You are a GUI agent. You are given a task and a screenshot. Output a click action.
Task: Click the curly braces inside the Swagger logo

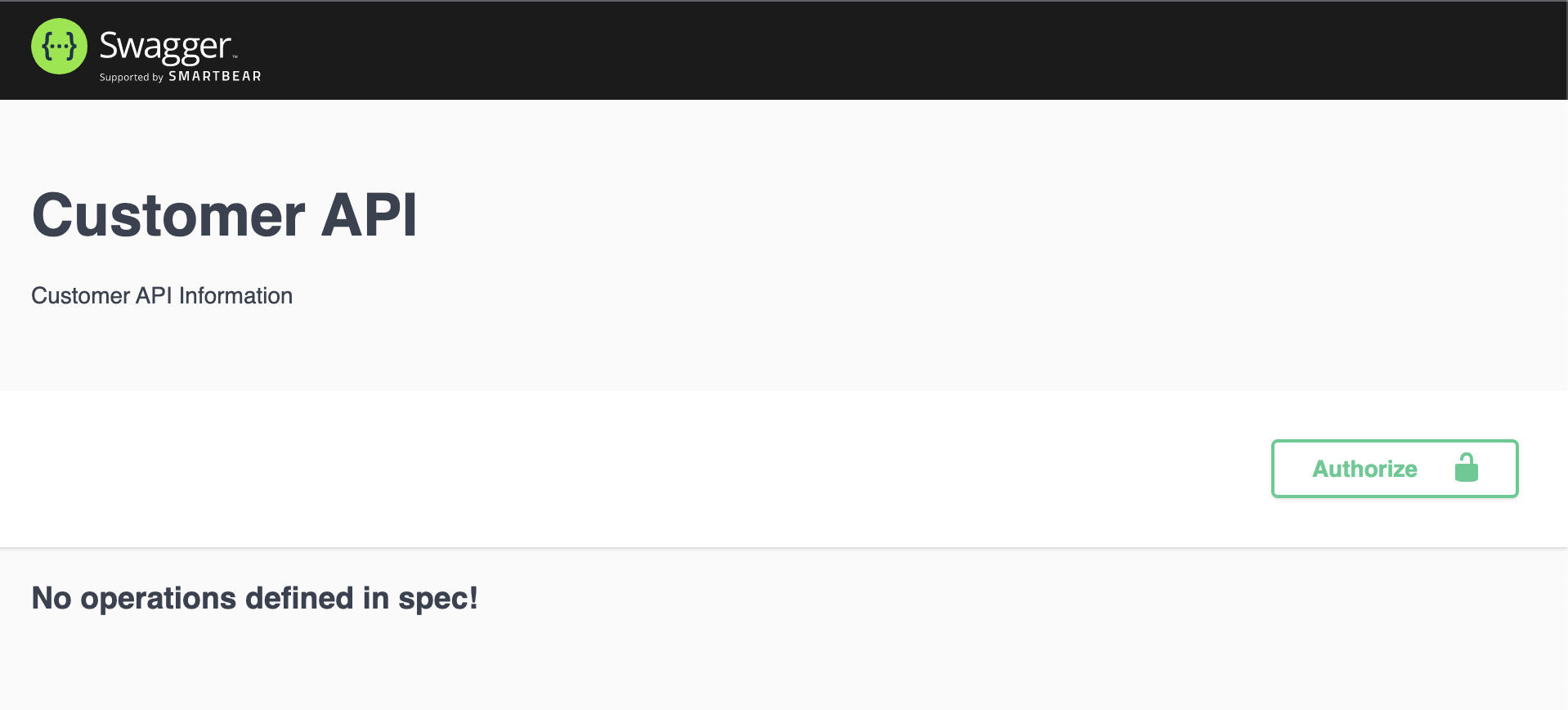59,47
